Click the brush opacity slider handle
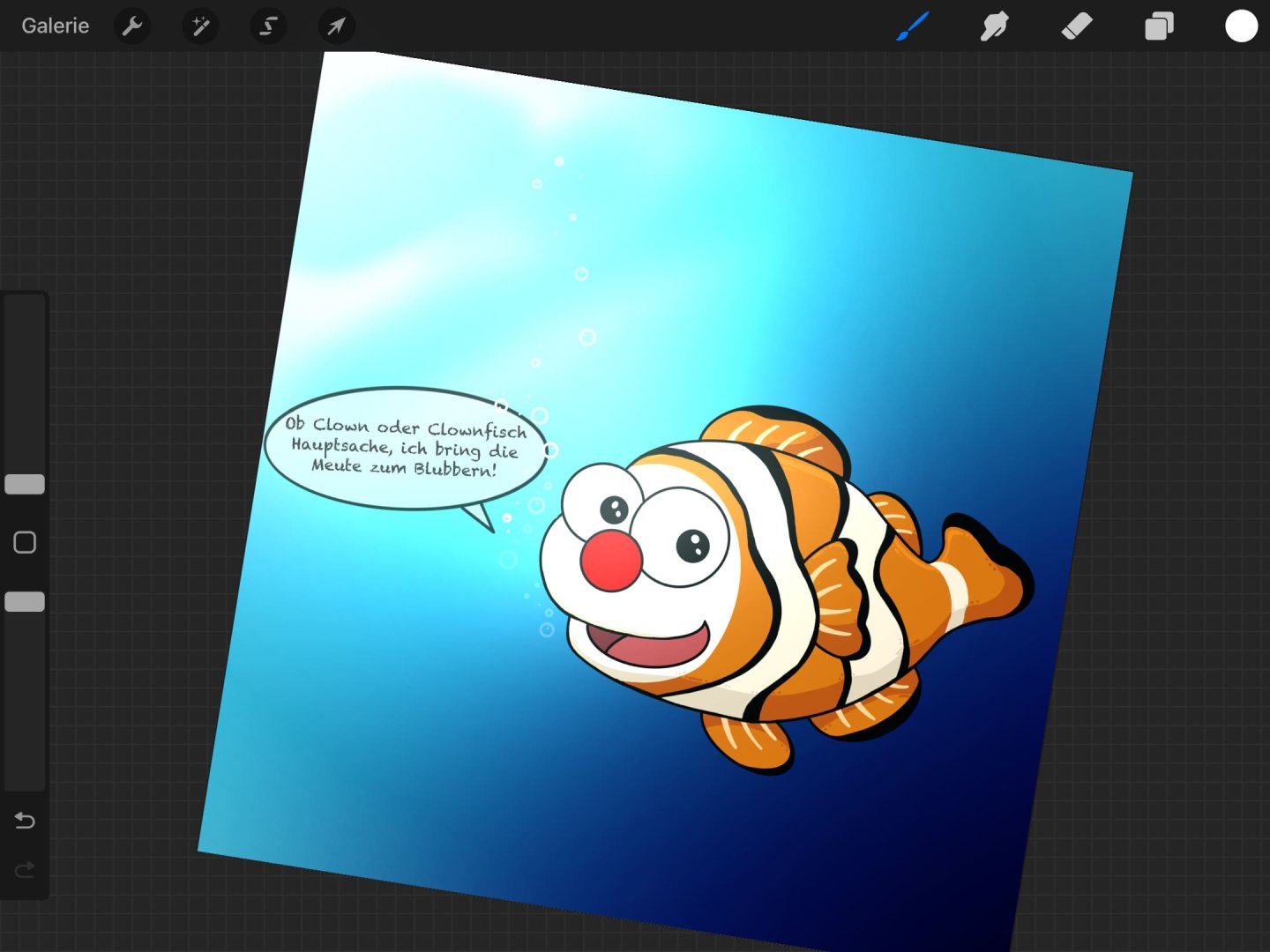 pyautogui.click(x=25, y=602)
